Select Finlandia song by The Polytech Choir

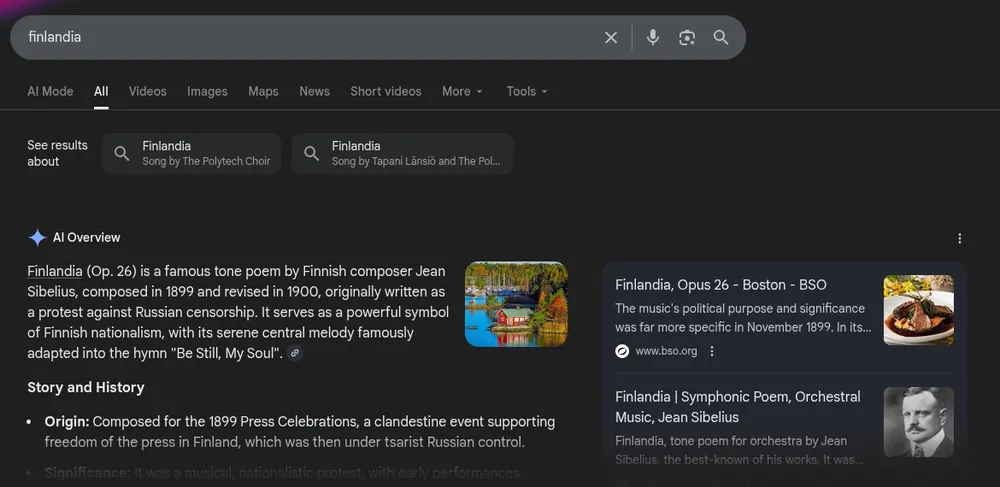pyautogui.click(x=192, y=153)
